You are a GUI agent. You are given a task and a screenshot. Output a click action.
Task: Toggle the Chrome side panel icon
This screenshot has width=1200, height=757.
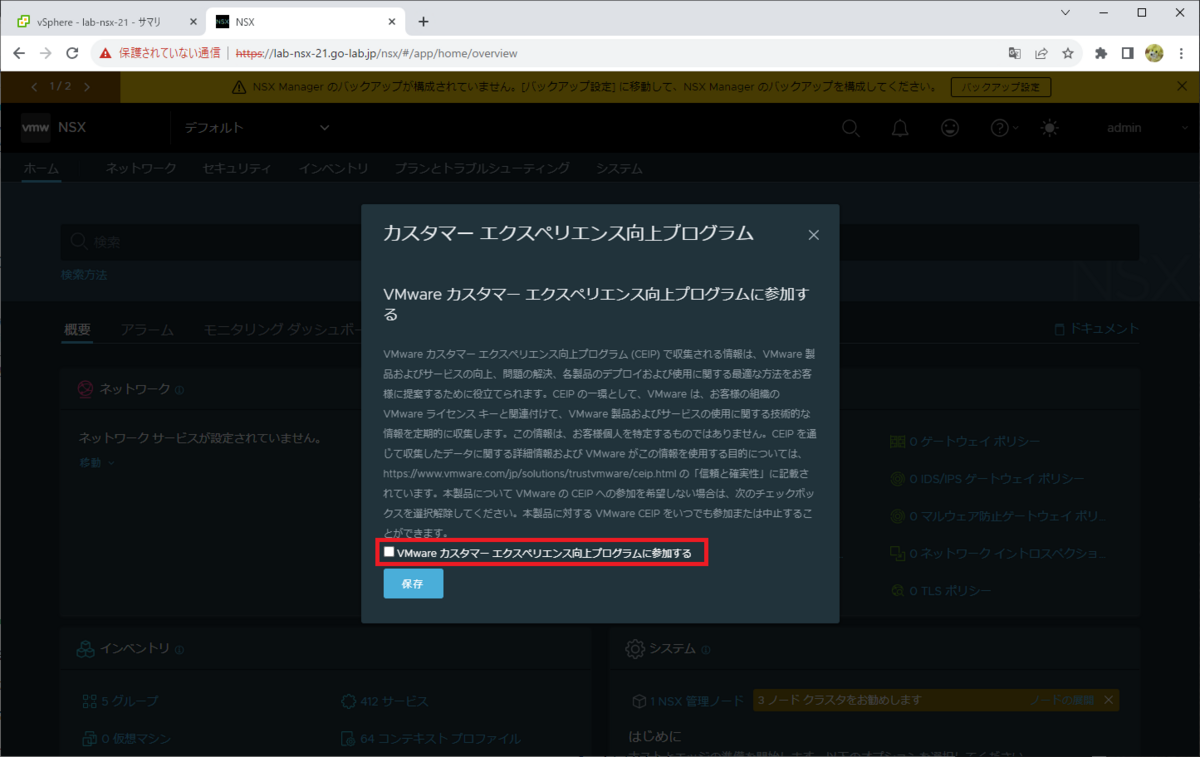pyautogui.click(x=1127, y=53)
